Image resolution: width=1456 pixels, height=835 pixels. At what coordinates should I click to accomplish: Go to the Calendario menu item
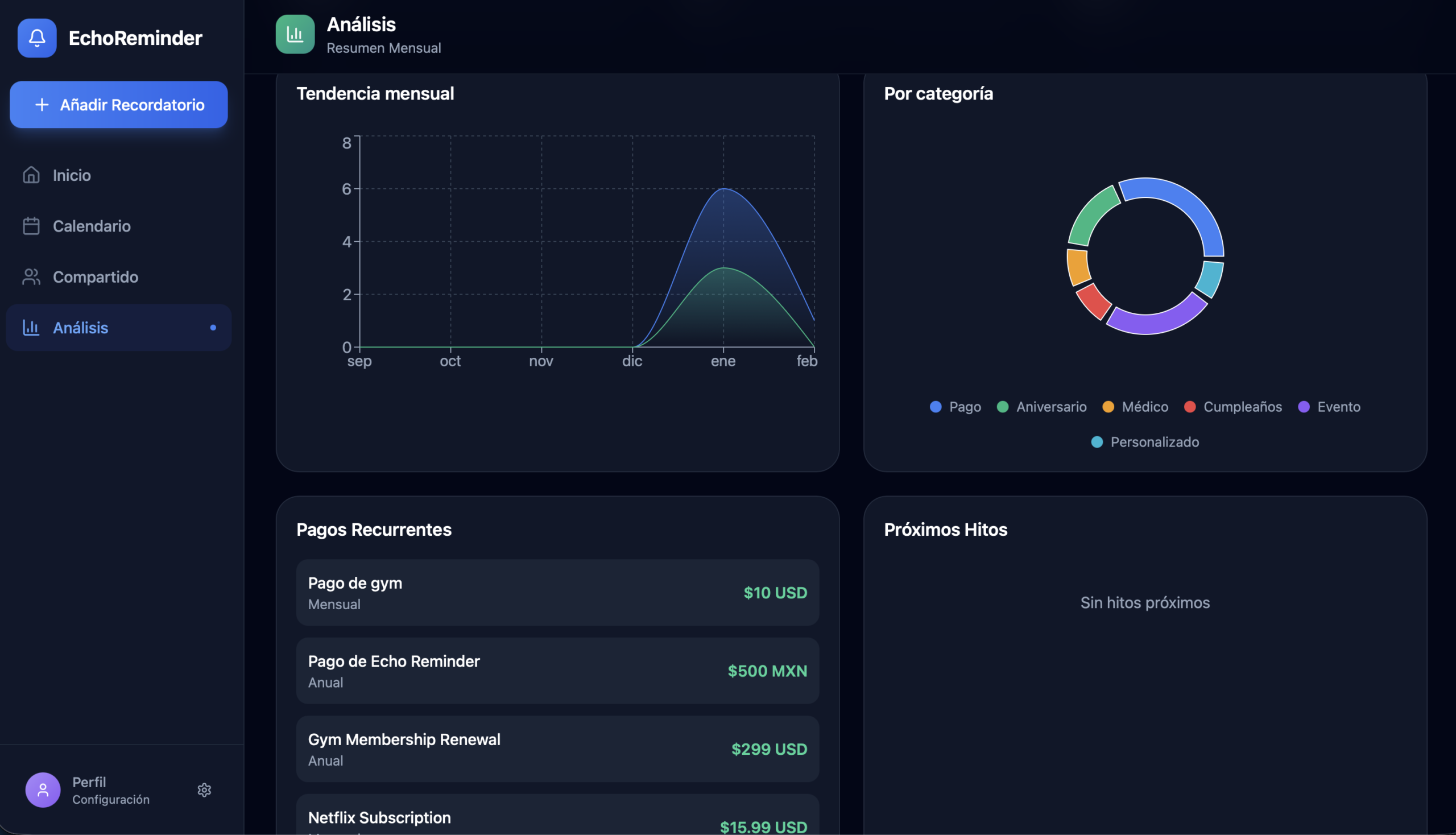[x=92, y=226]
